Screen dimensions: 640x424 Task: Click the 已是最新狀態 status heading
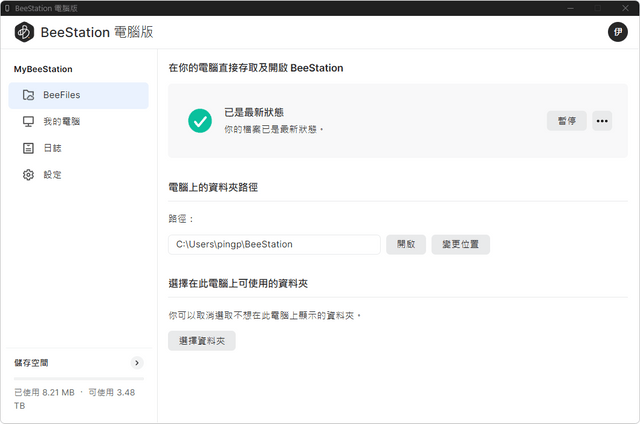click(254, 112)
